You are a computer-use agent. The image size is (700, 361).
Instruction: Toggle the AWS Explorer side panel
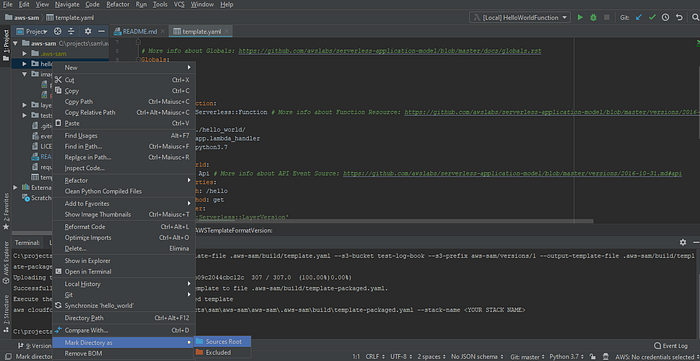(x=6, y=262)
